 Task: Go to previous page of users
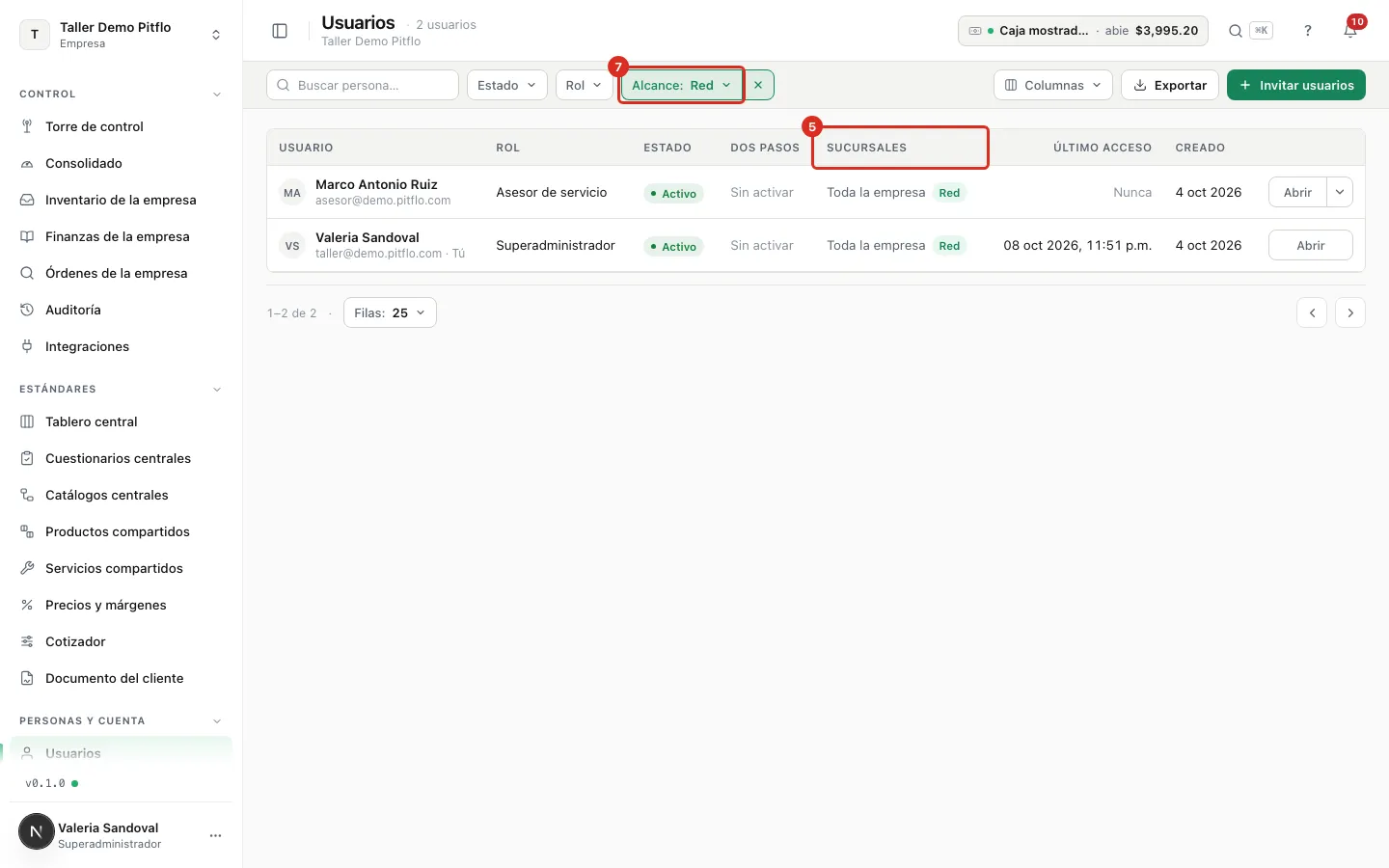click(1312, 312)
